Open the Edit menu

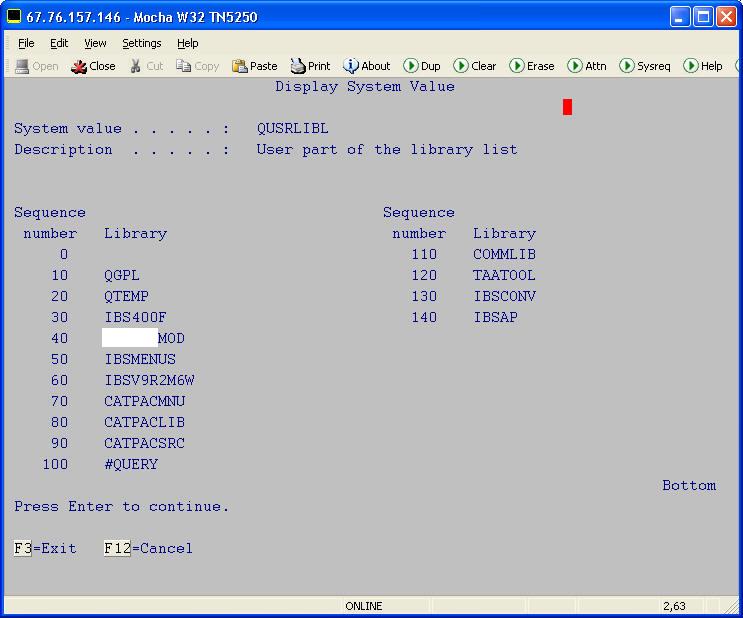pyautogui.click(x=59, y=43)
